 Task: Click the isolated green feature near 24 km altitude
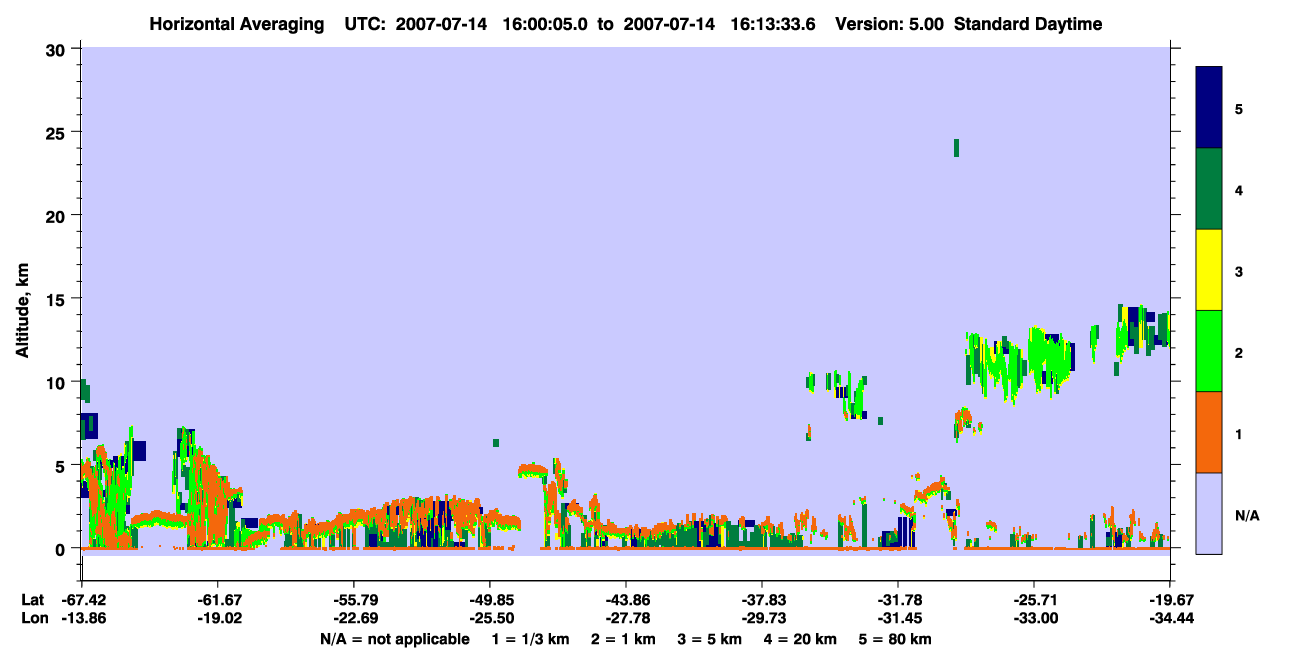click(x=956, y=148)
